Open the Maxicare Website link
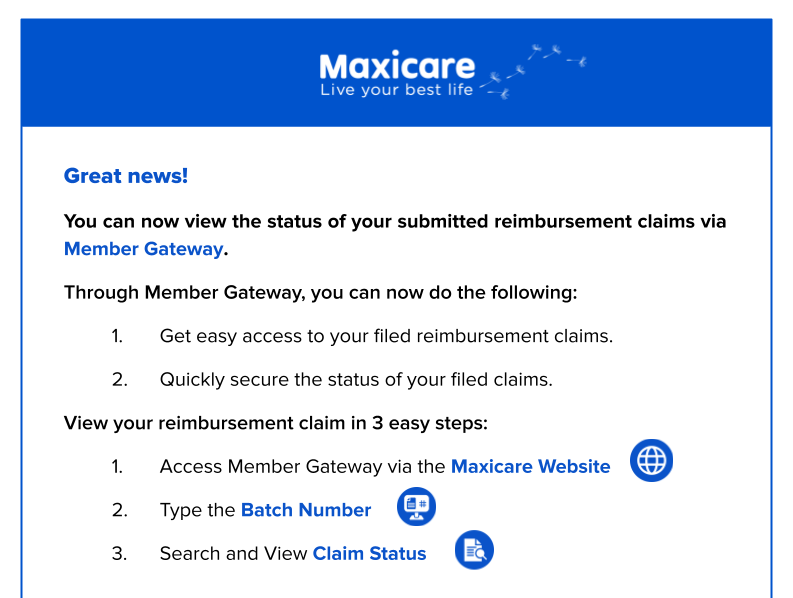This screenshot has width=793, height=598. (x=531, y=466)
